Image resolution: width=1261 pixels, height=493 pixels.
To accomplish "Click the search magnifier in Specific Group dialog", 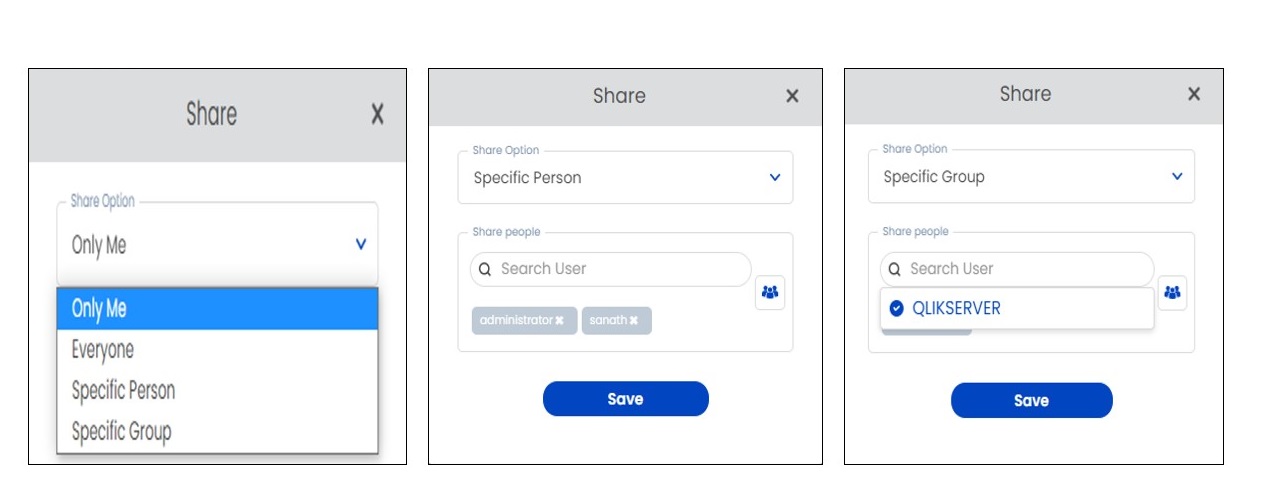I will tap(894, 269).
